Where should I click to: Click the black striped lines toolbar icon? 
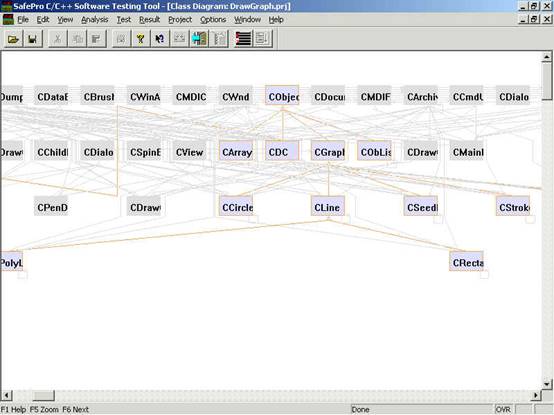(x=243, y=39)
